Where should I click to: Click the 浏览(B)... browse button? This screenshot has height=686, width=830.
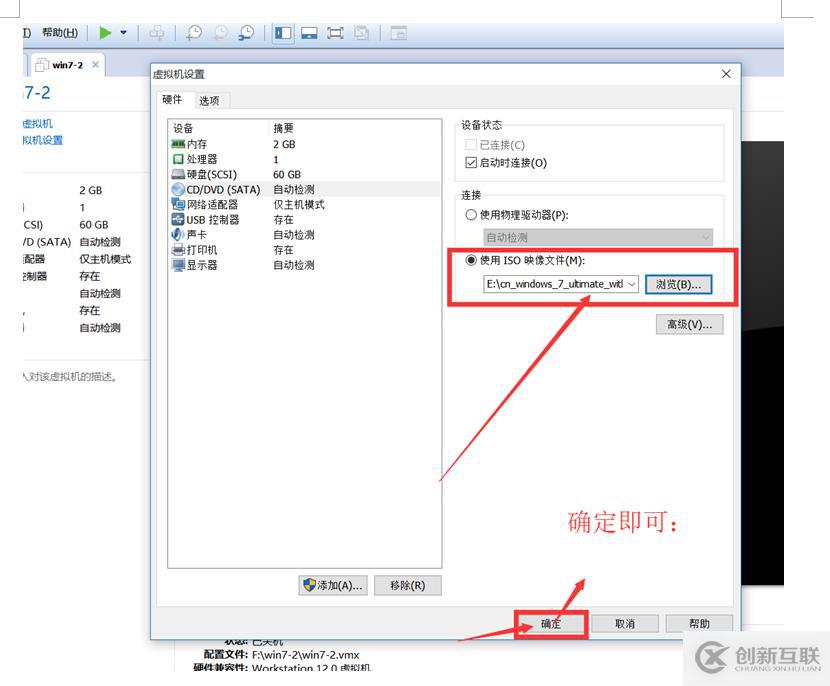(678, 284)
